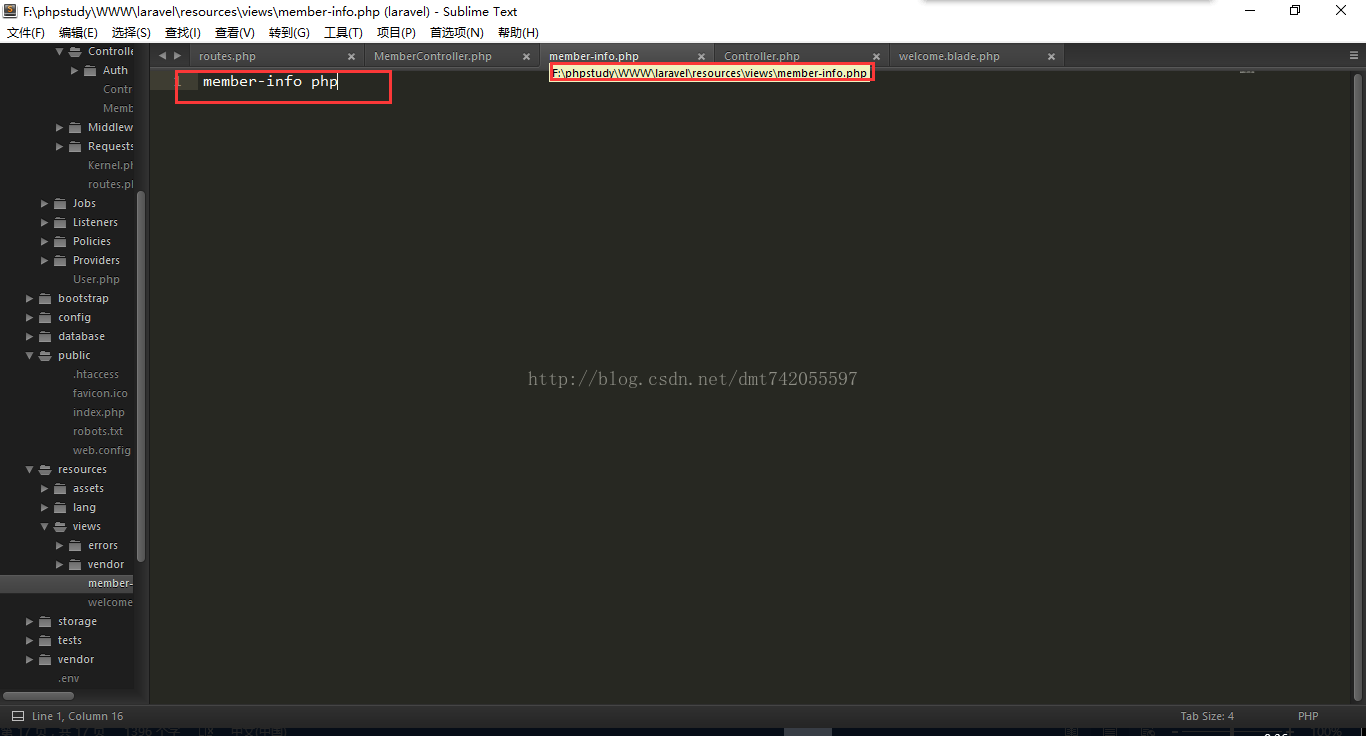Collapse the resources folder arrow
The image size is (1366, 736).
pyautogui.click(x=30, y=469)
